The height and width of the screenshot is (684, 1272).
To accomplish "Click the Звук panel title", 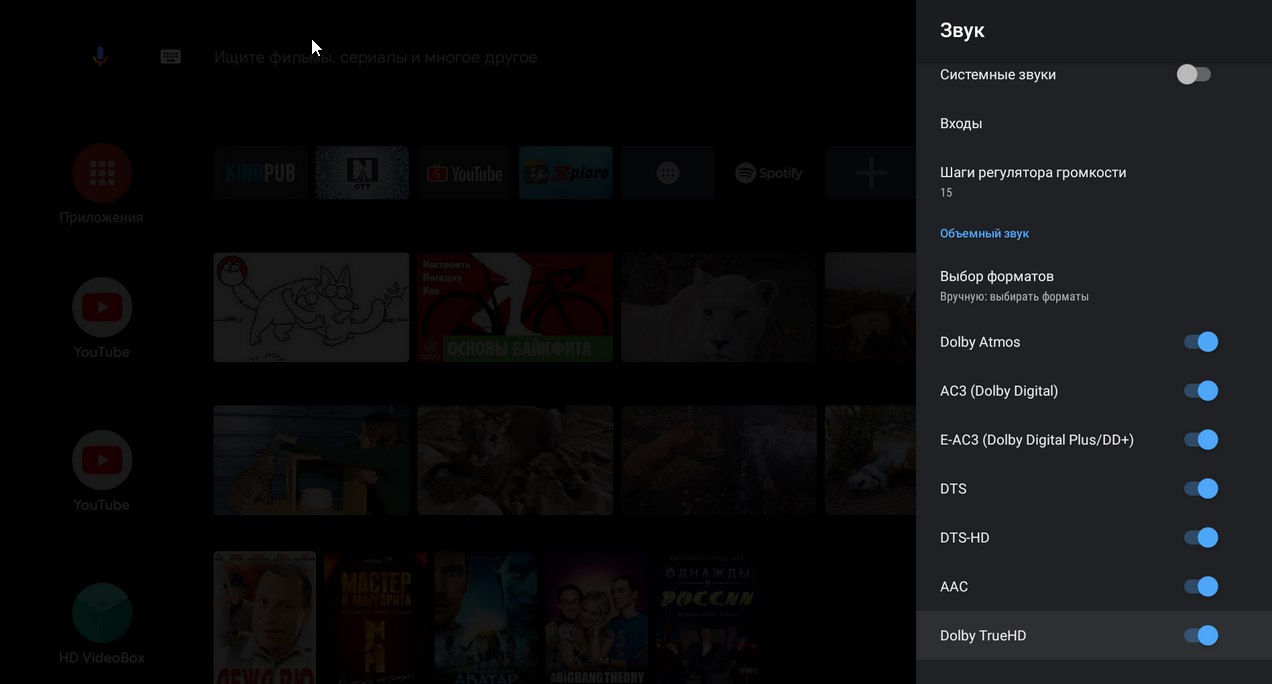I will coord(962,31).
